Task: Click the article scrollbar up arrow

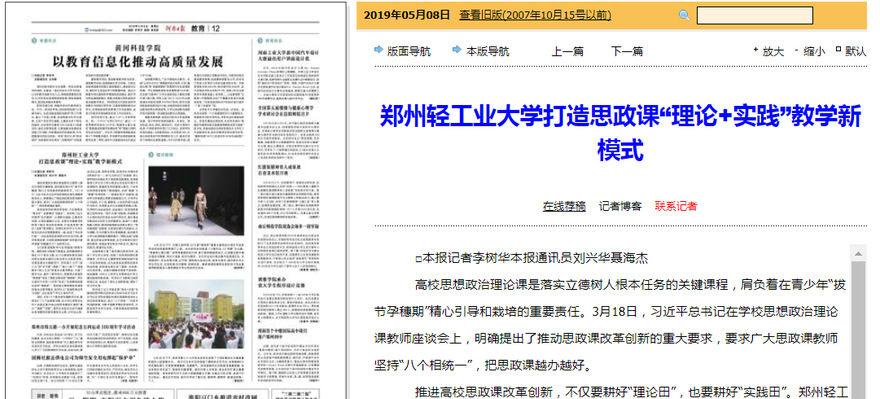Action: point(858,253)
